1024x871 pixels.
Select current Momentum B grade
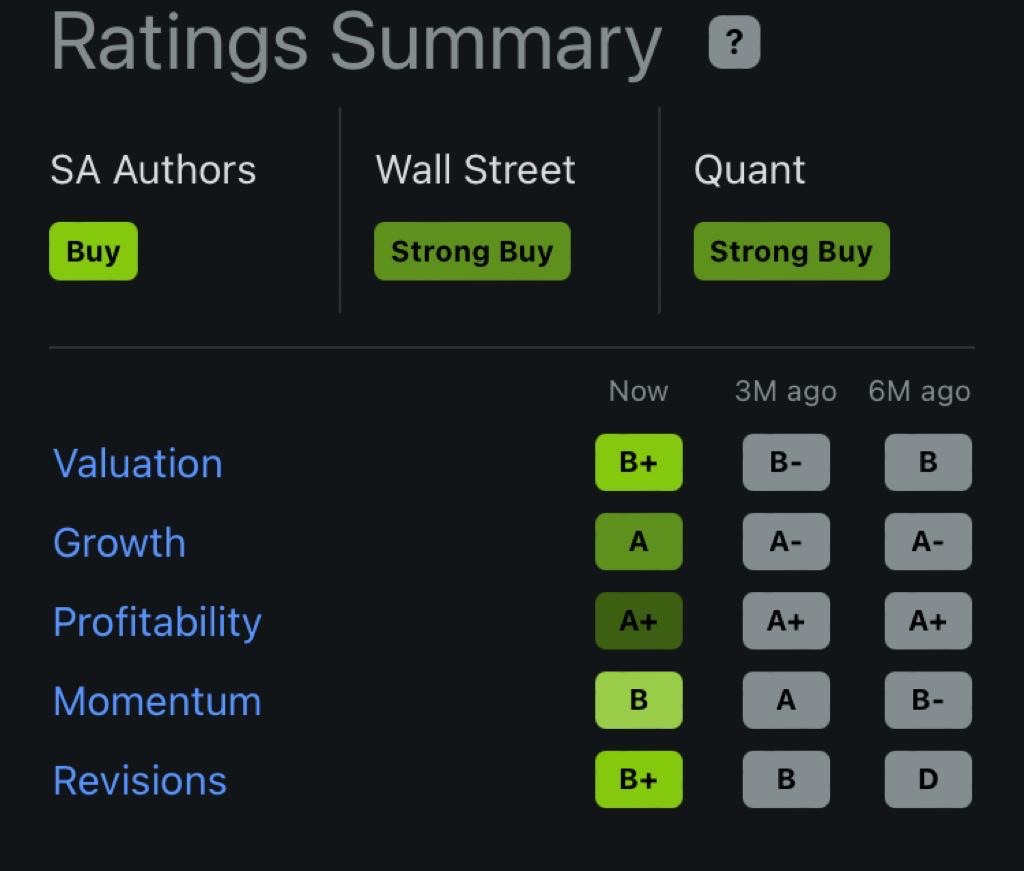coord(638,700)
